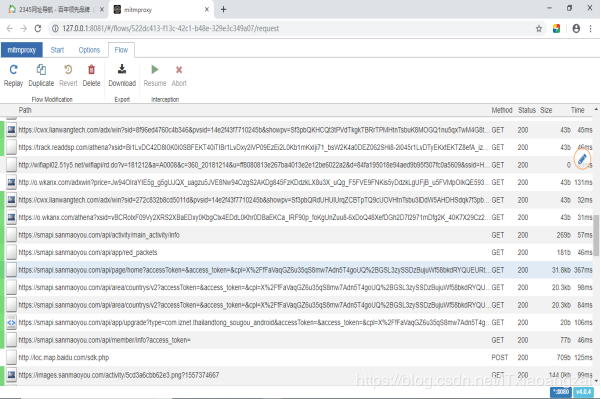Sort flows by Time column header
The height and width of the screenshot is (399, 601).
click(577, 110)
